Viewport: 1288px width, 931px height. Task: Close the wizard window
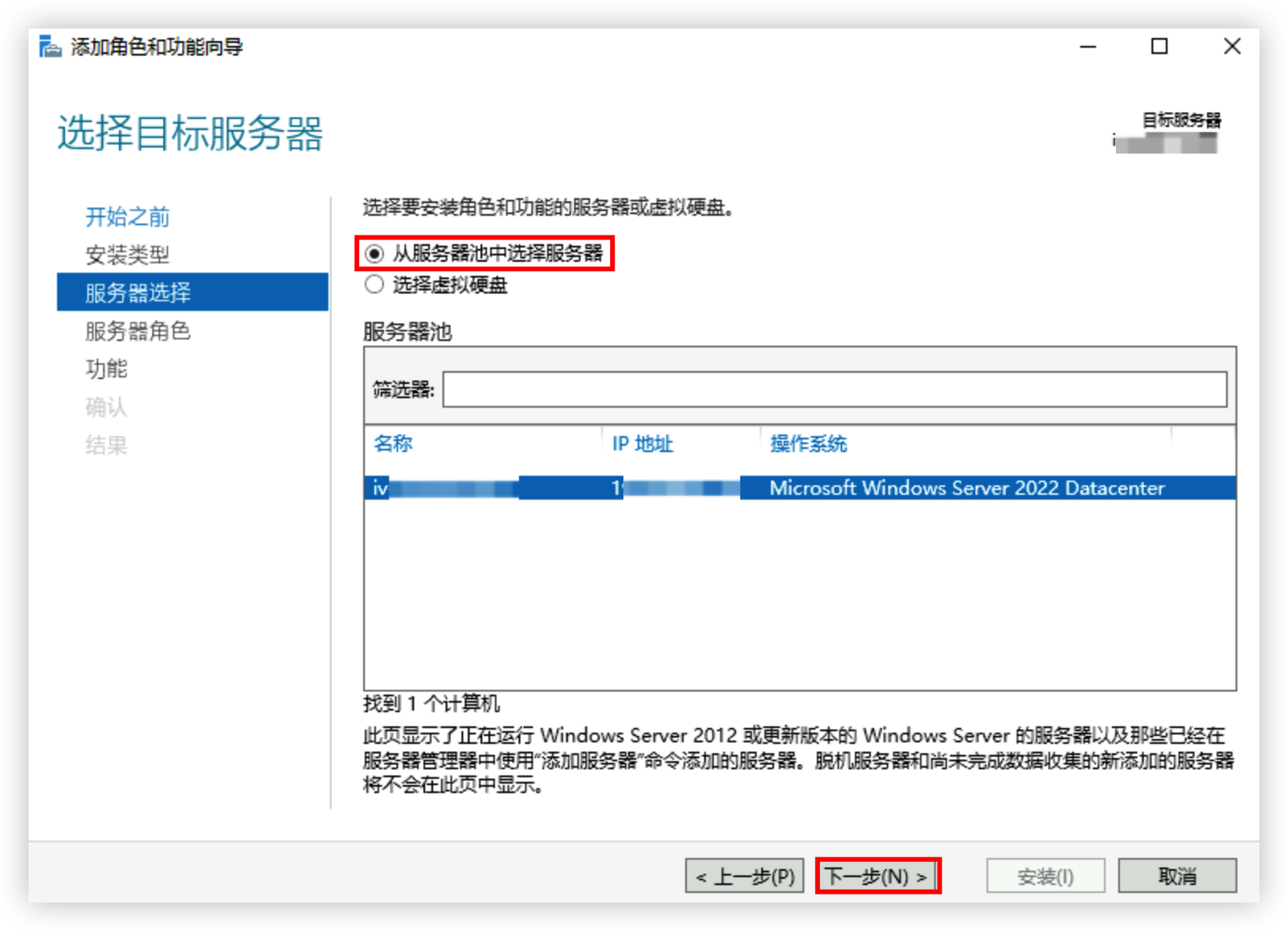point(1232,47)
